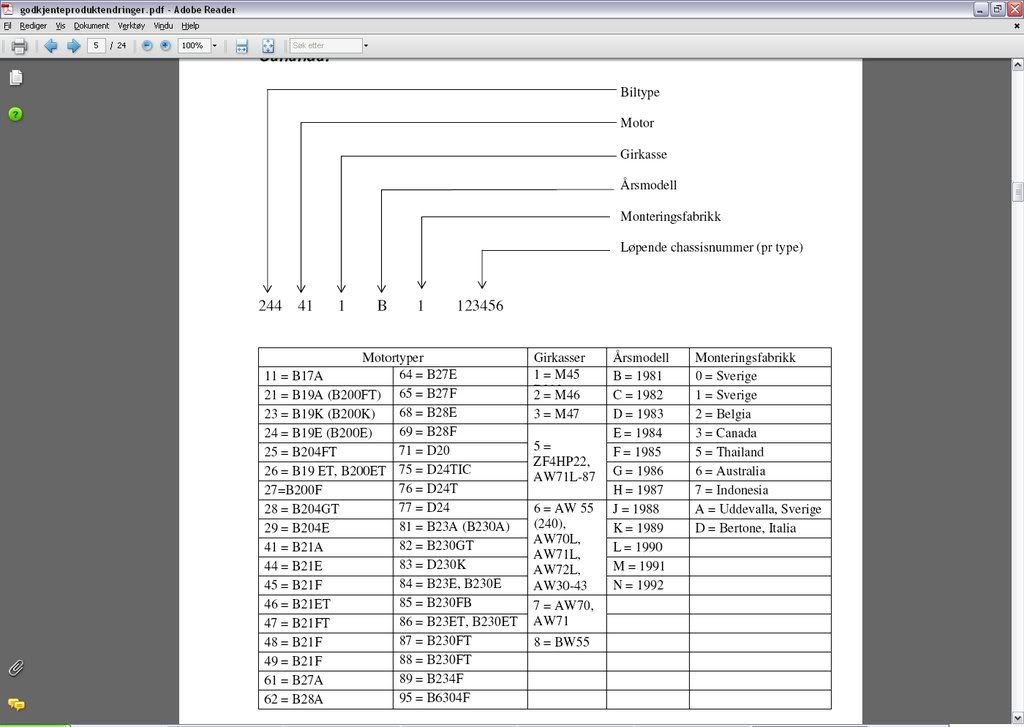This screenshot has height=727, width=1024.
Task: Click the zoom in plus button
Action: (165, 46)
